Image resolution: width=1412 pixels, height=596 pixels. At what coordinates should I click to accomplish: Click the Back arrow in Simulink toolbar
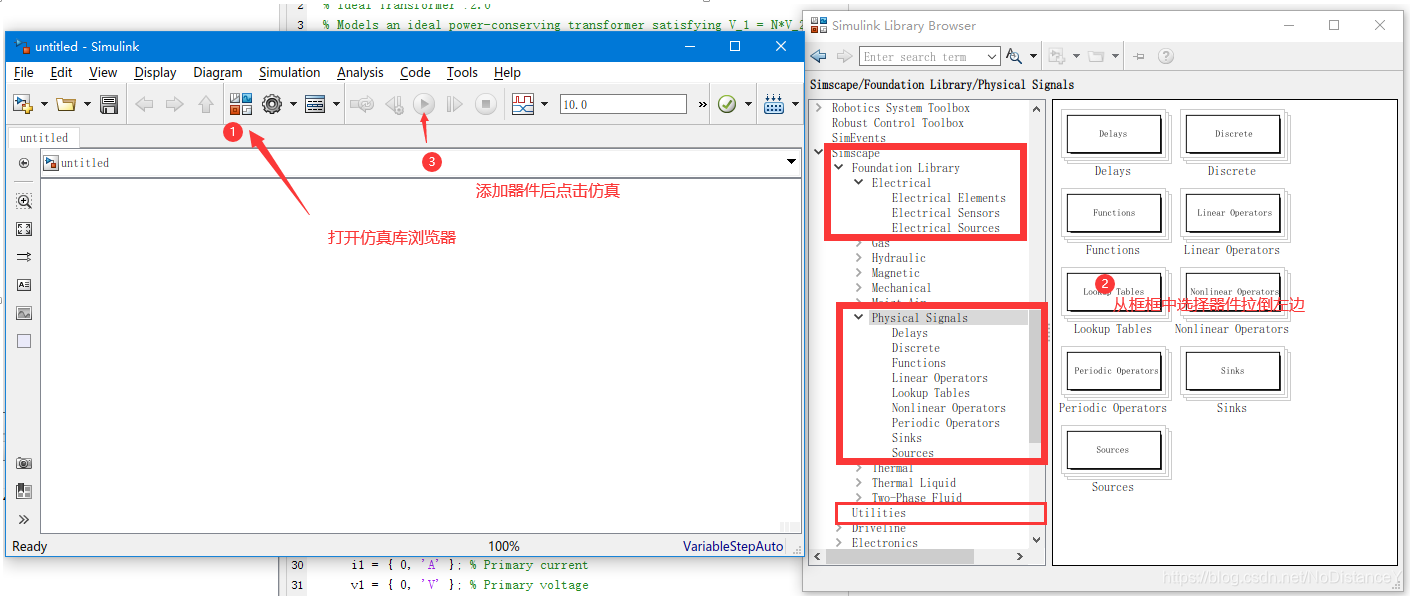tap(144, 104)
